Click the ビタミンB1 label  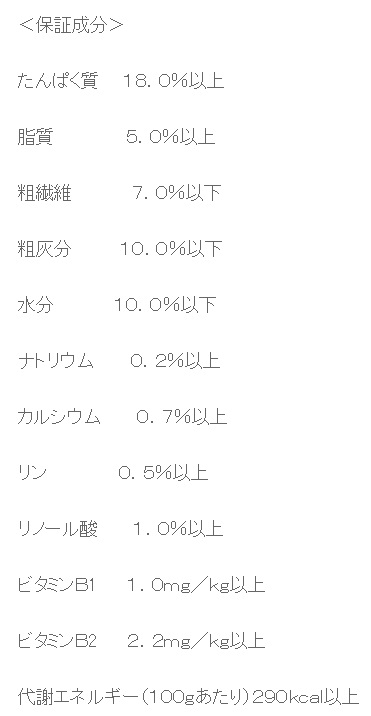pos(57,585)
